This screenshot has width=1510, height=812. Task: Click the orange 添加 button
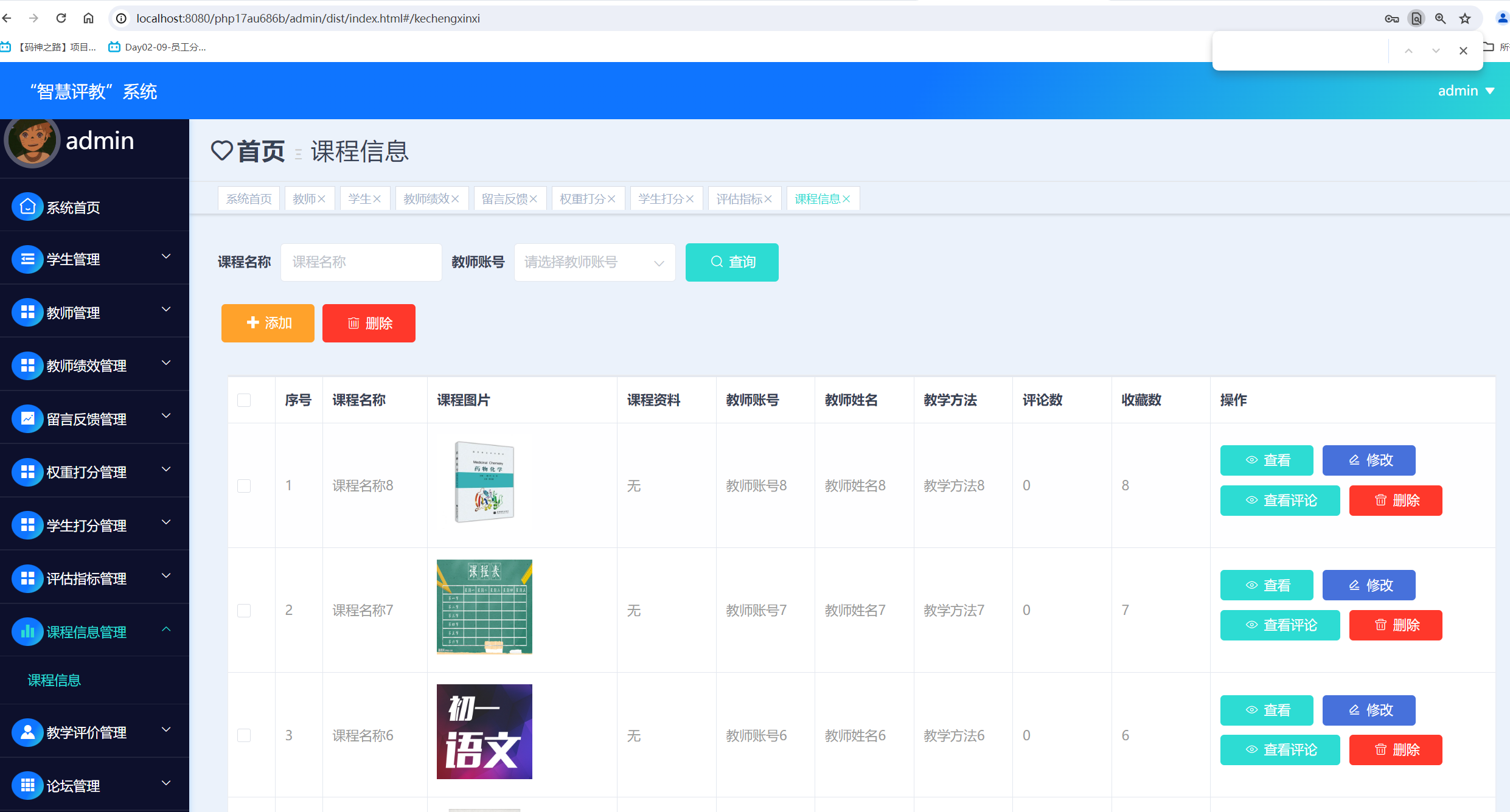268,323
